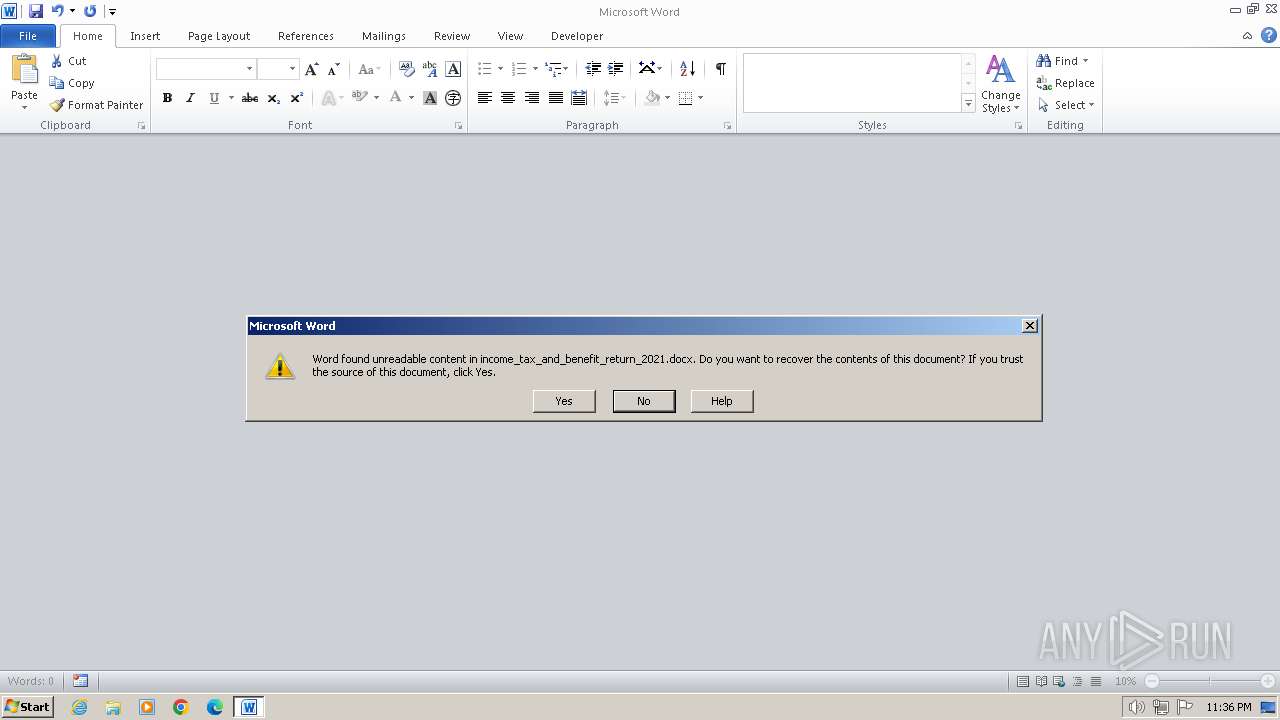The height and width of the screenshot is (720, 1280).
Task: Open the font name dropdown
Action: coord(249,69)
